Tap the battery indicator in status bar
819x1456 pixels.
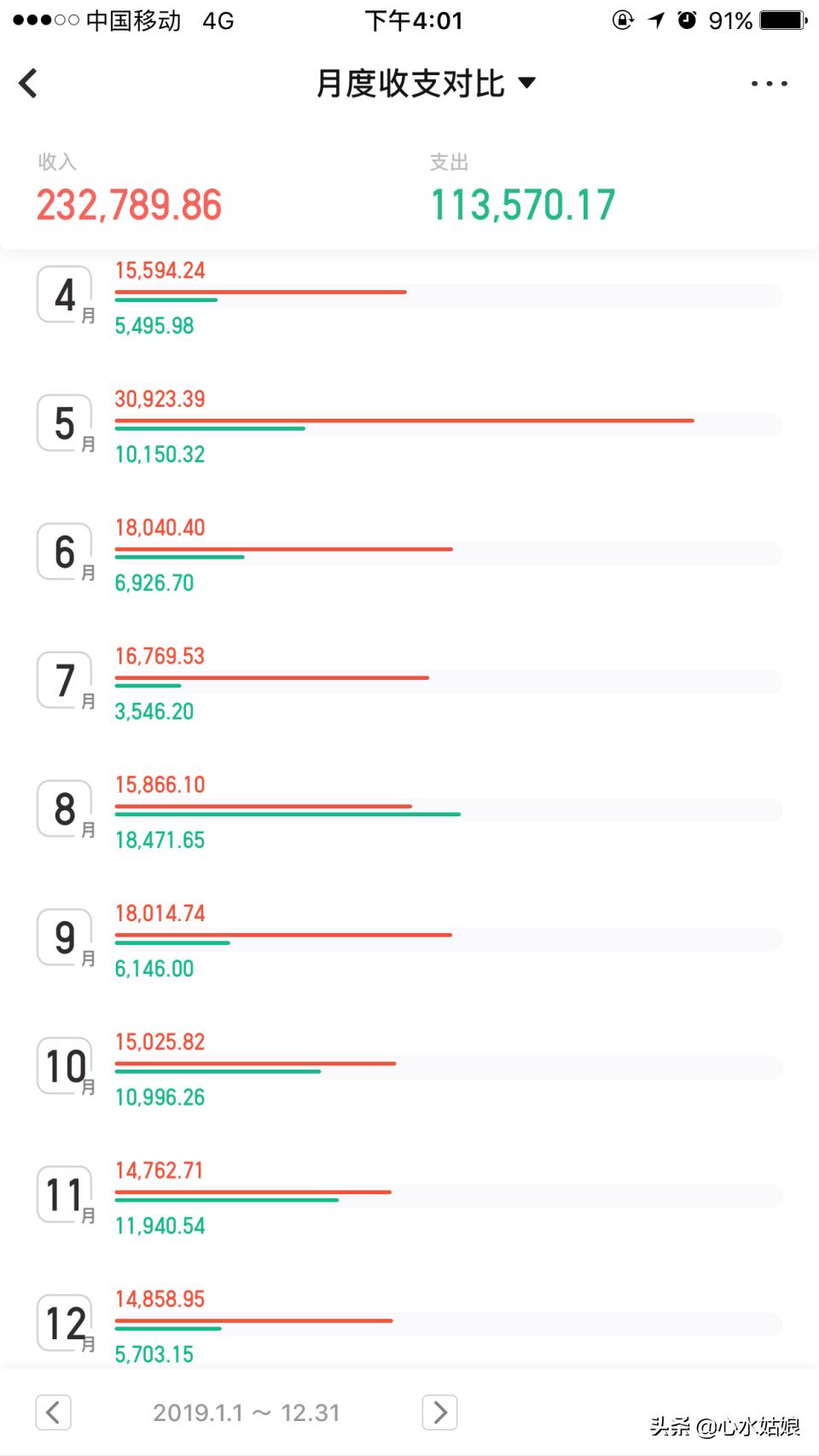(781, 20)
